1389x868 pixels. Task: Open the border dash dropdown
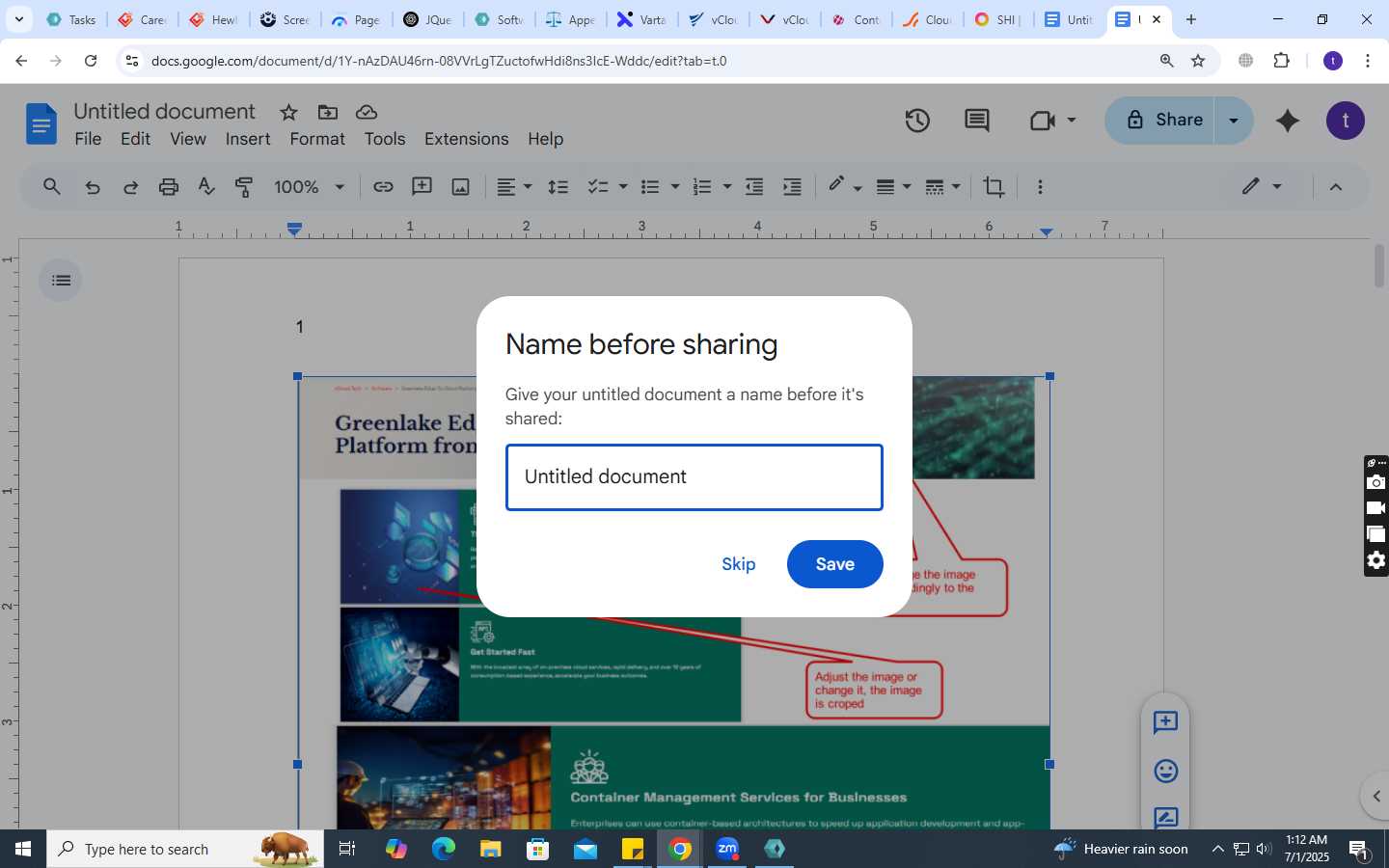coord(942,187)
